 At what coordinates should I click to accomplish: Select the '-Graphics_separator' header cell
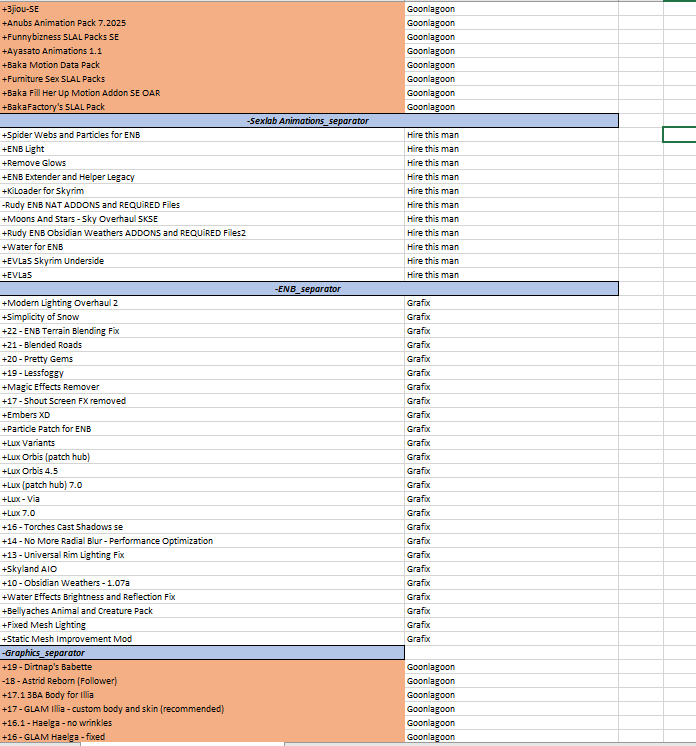coord(202,653)
